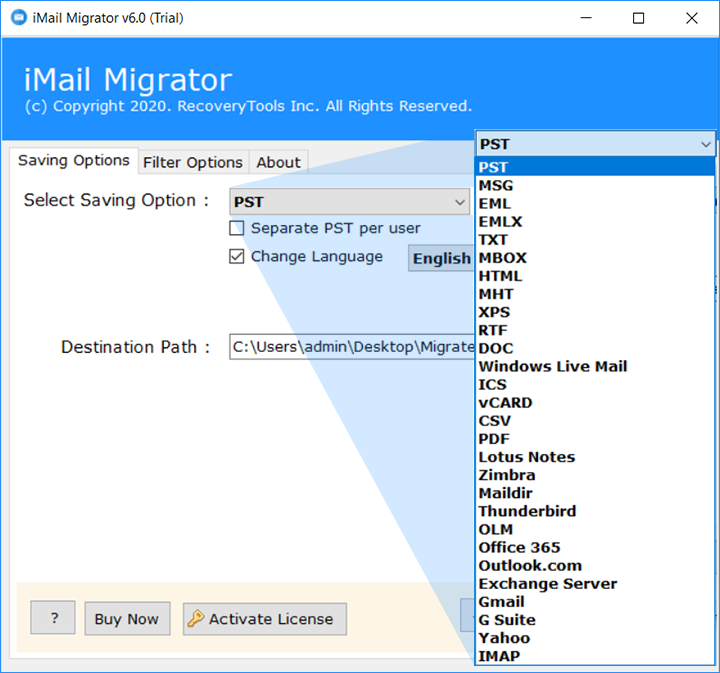720x673 pixels.
Task: Select PST from the format list
Action: pyautogui.click(x=595, y=167)
